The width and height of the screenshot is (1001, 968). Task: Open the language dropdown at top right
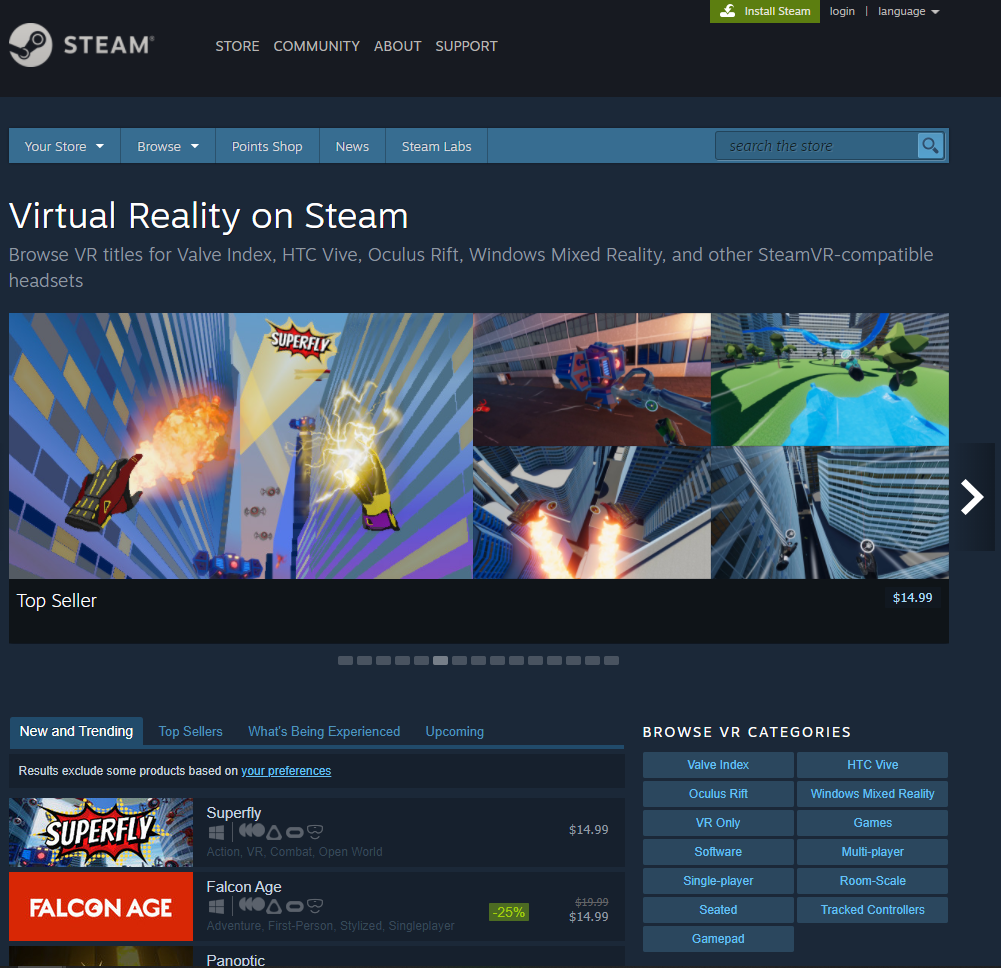coord(908,11)
